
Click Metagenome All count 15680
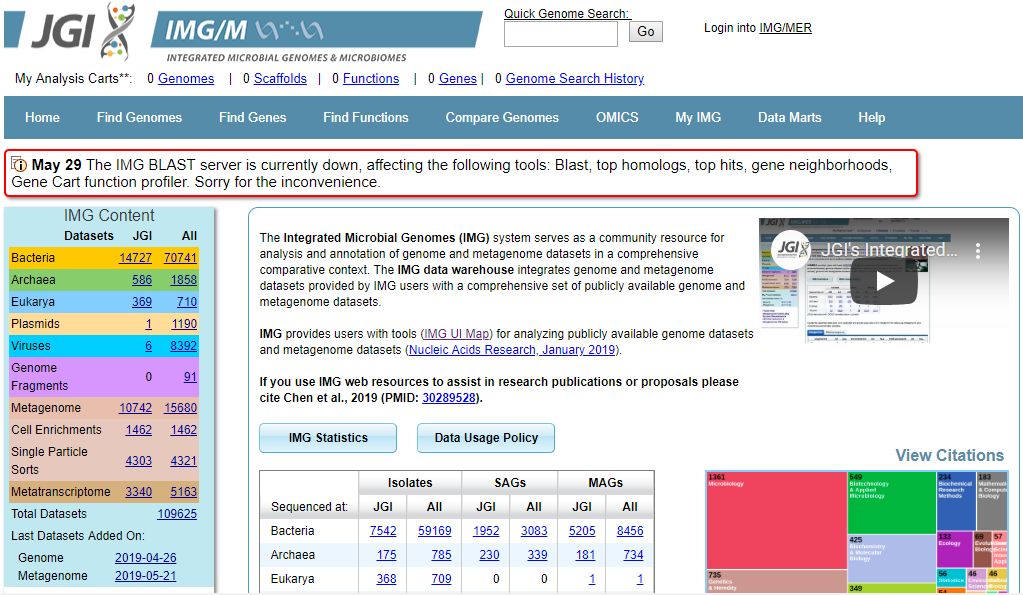pyautogui.click(x=180, y=408)
